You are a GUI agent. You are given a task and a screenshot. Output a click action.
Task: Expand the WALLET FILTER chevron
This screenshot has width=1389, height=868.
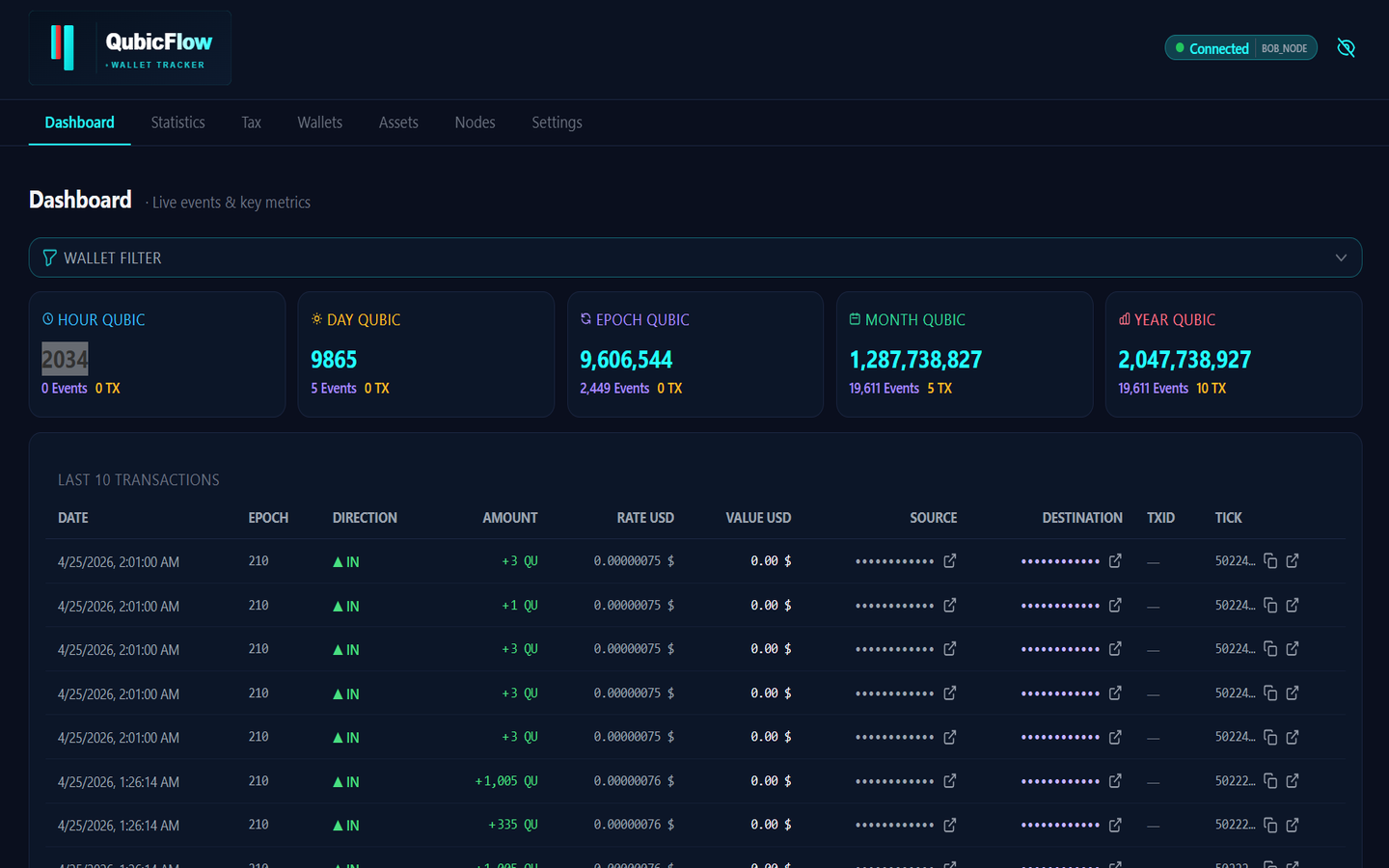[x=1341, y=258]
